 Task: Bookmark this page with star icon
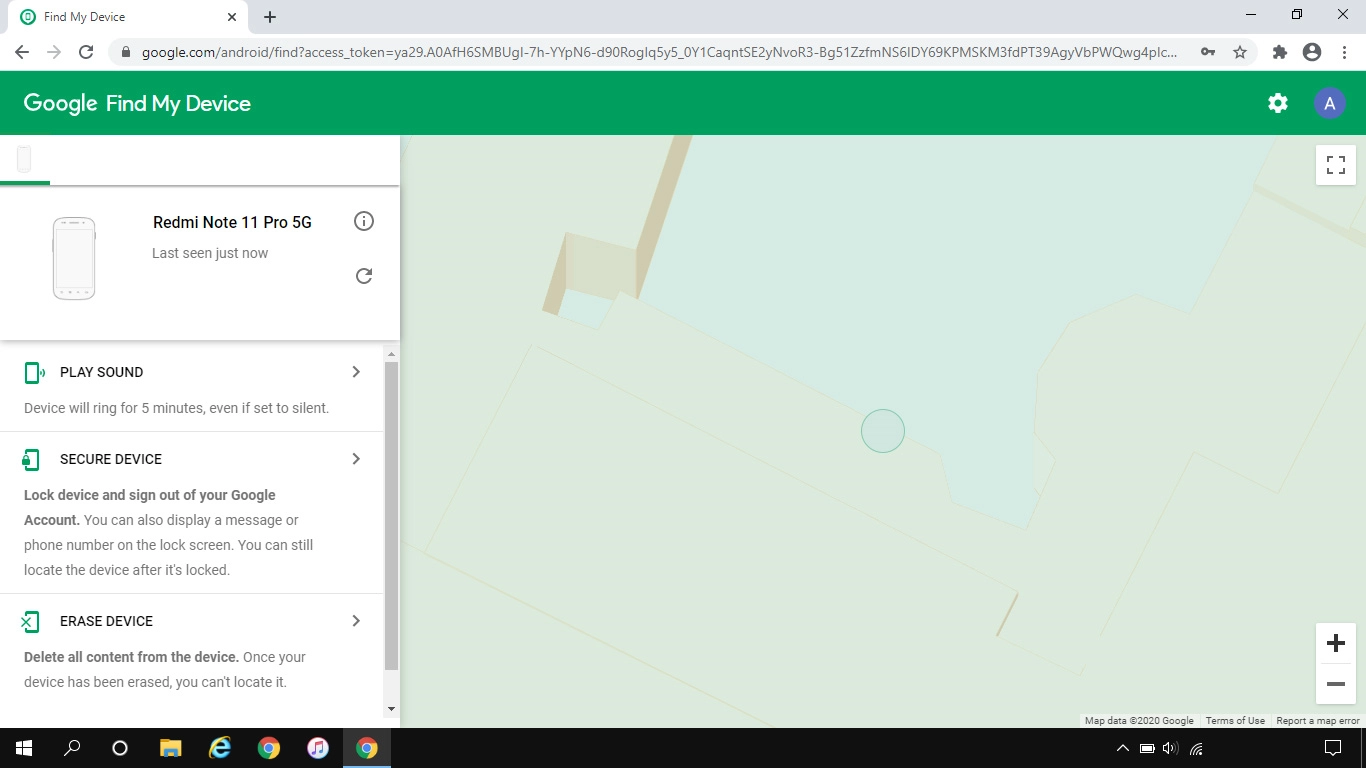1240,52
